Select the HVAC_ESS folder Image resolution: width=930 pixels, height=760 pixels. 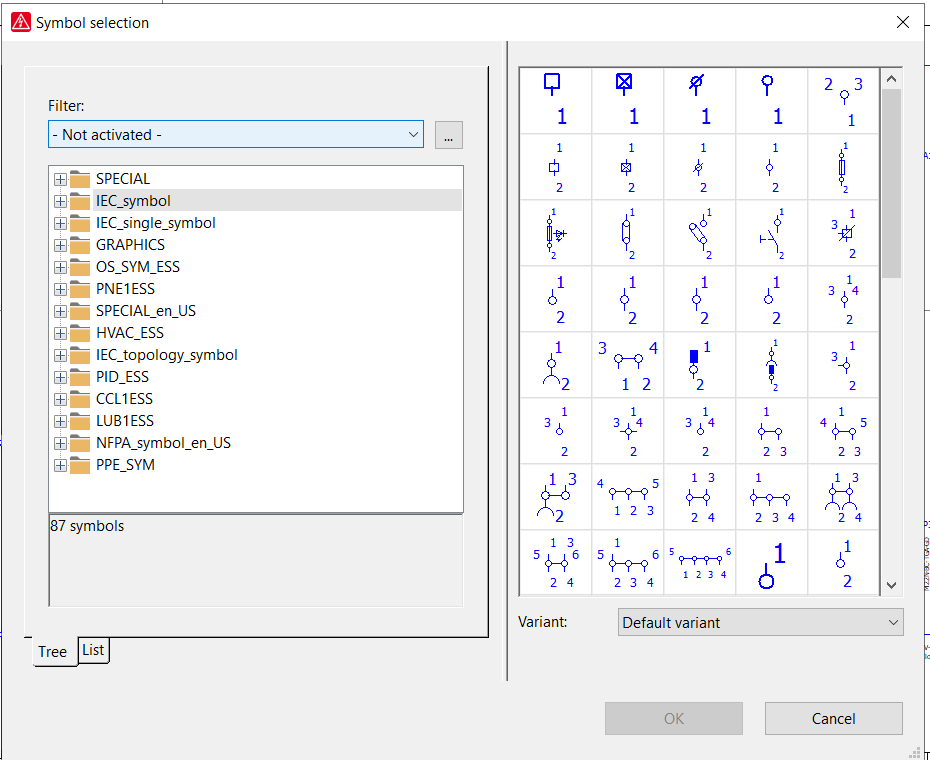click(129, 333)
